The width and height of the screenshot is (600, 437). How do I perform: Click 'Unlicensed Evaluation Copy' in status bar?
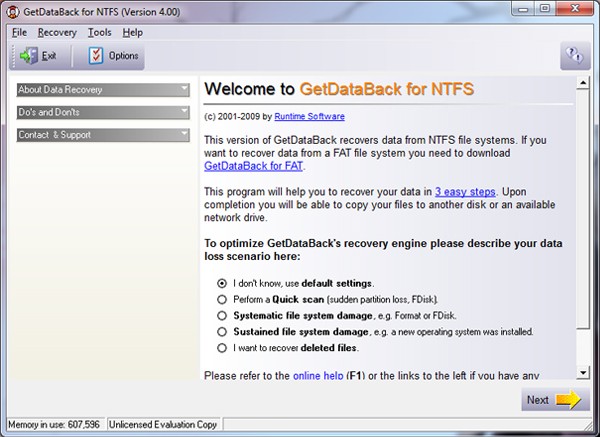click(x=163, y=424)
